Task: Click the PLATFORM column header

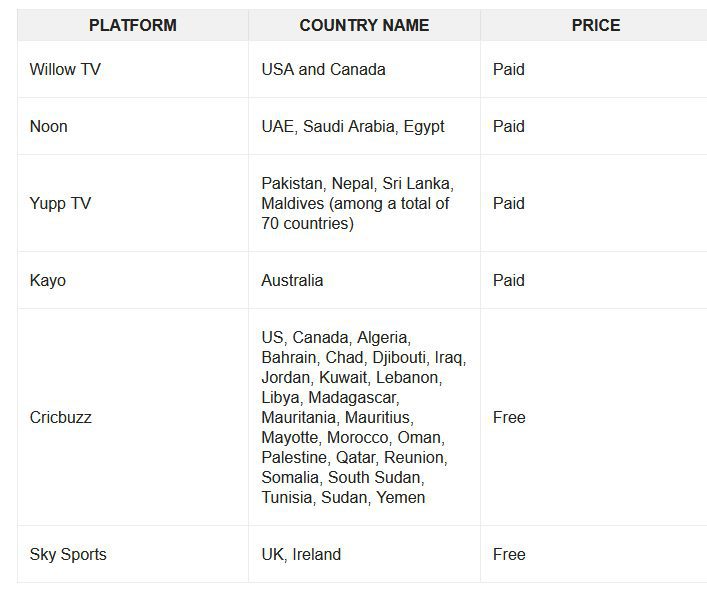Action: [x=133, y=25]
